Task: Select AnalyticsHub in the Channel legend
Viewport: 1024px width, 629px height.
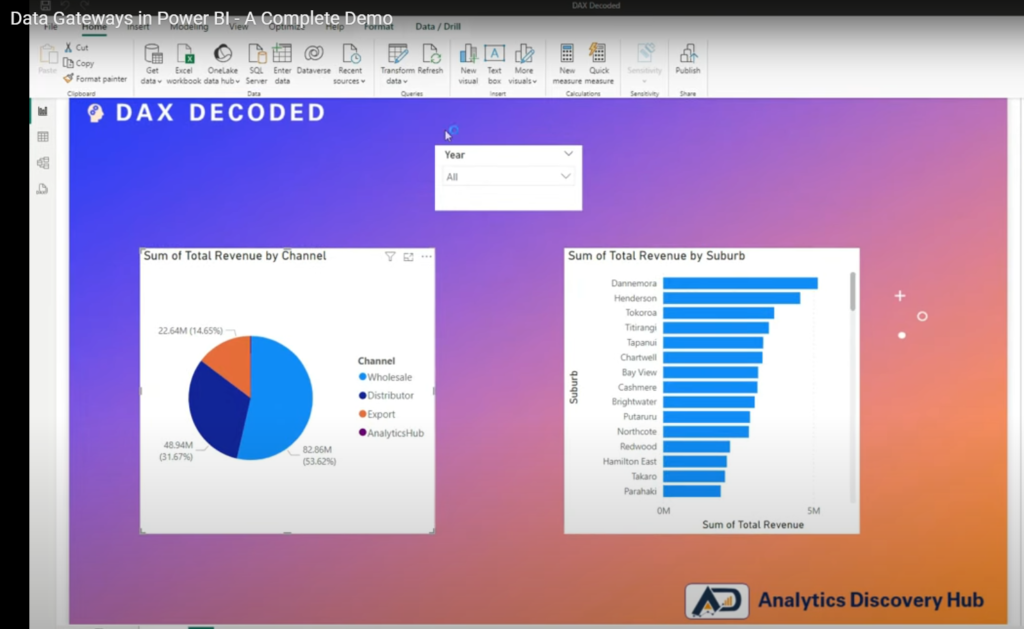Action: [391, 433]
